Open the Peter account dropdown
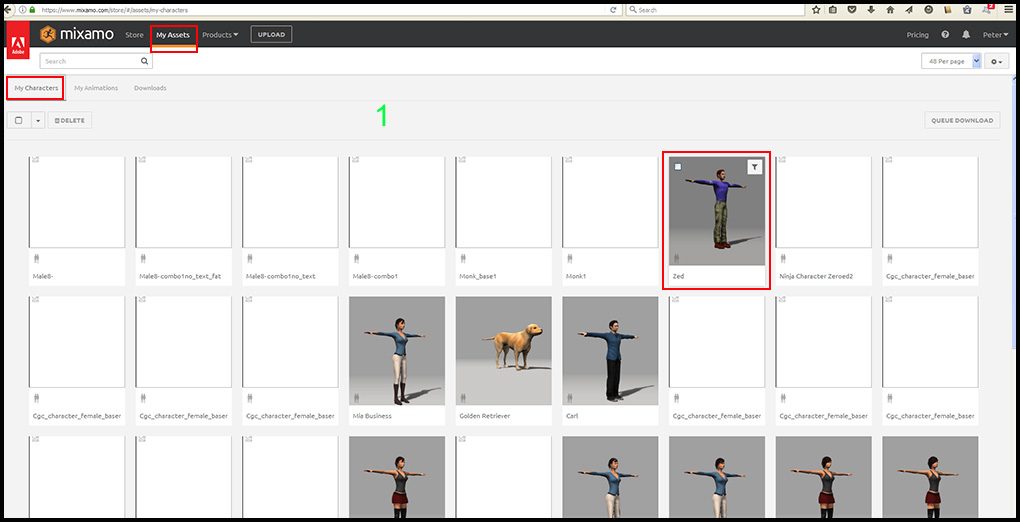 click(x=995, y=34)
